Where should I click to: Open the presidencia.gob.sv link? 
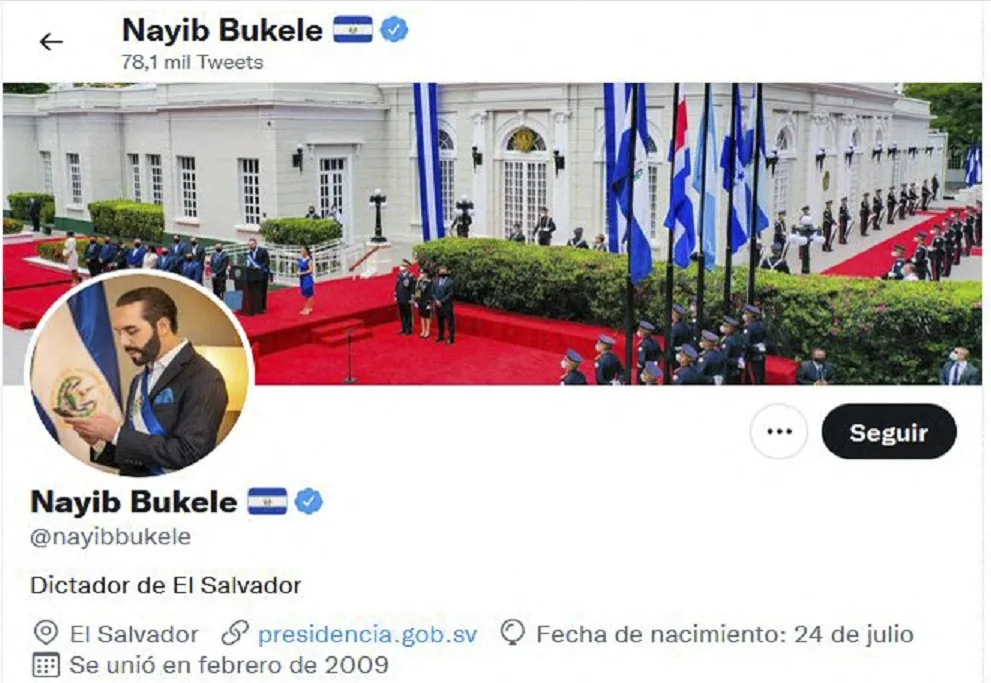[x=367, y=634]
